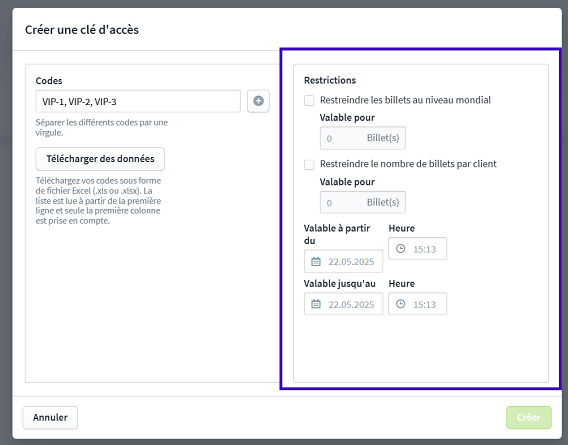Click Billet(s) suffix in first Valable pour box
Viewport: 568px width, 445px height.
(x=383, y=138)
